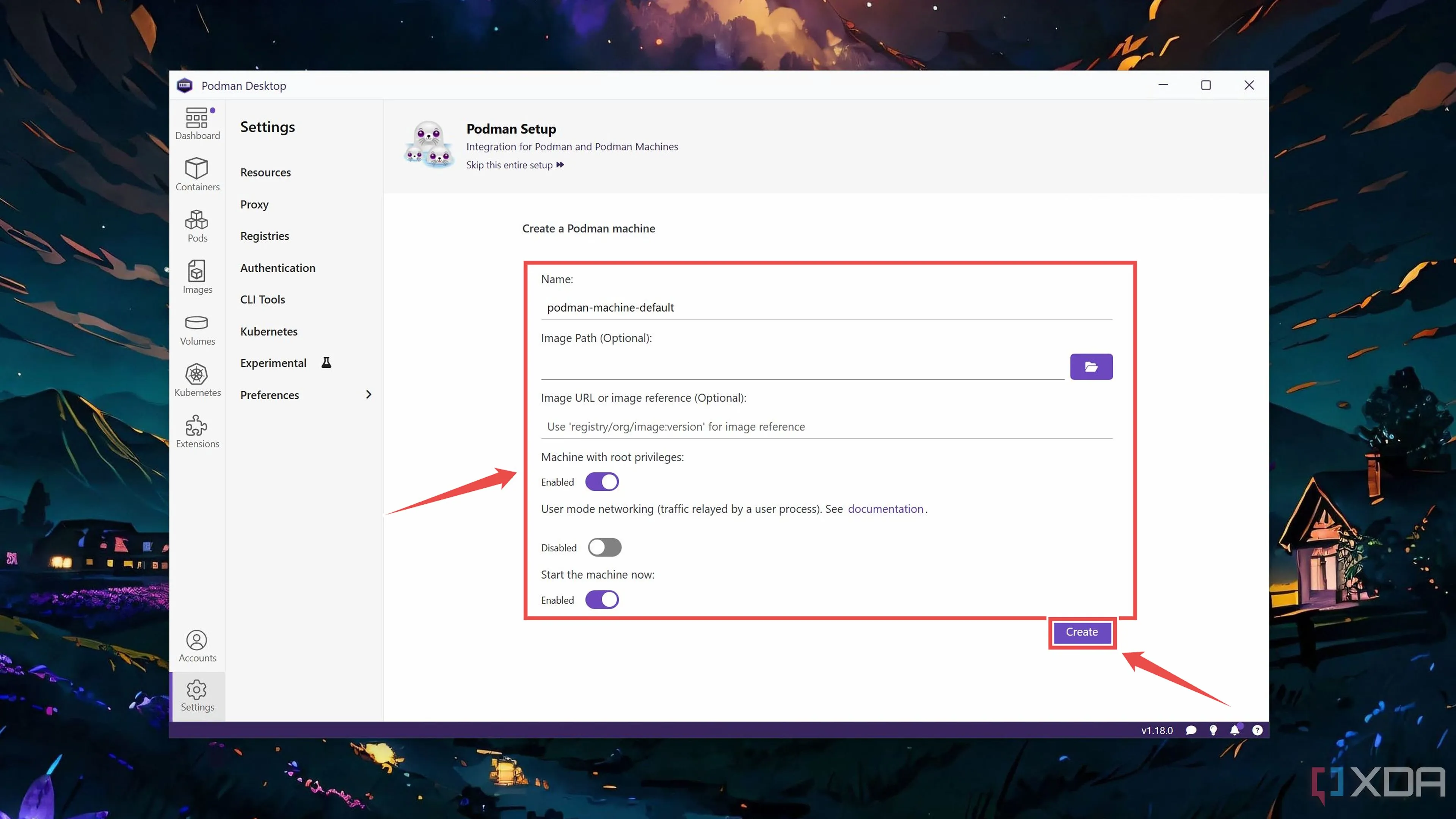Screen dimensions: 1456x819
Task: Select Experimental in Settings menu
Action: click(273, 363)
